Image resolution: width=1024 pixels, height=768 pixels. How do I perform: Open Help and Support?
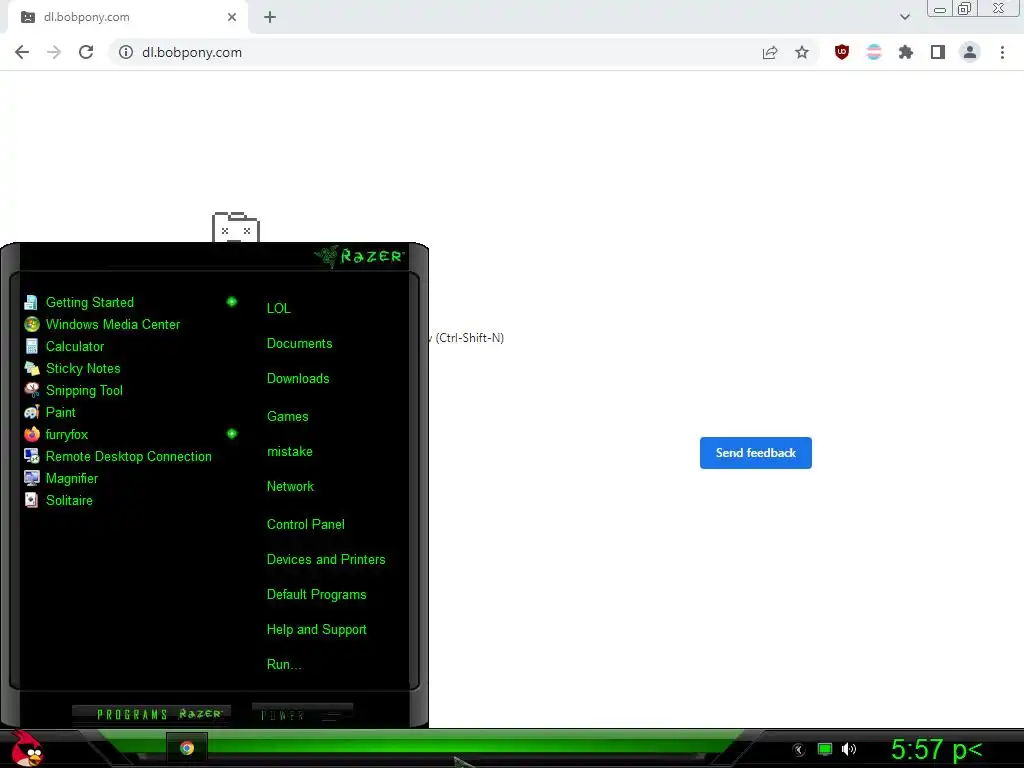coord(316,630)
